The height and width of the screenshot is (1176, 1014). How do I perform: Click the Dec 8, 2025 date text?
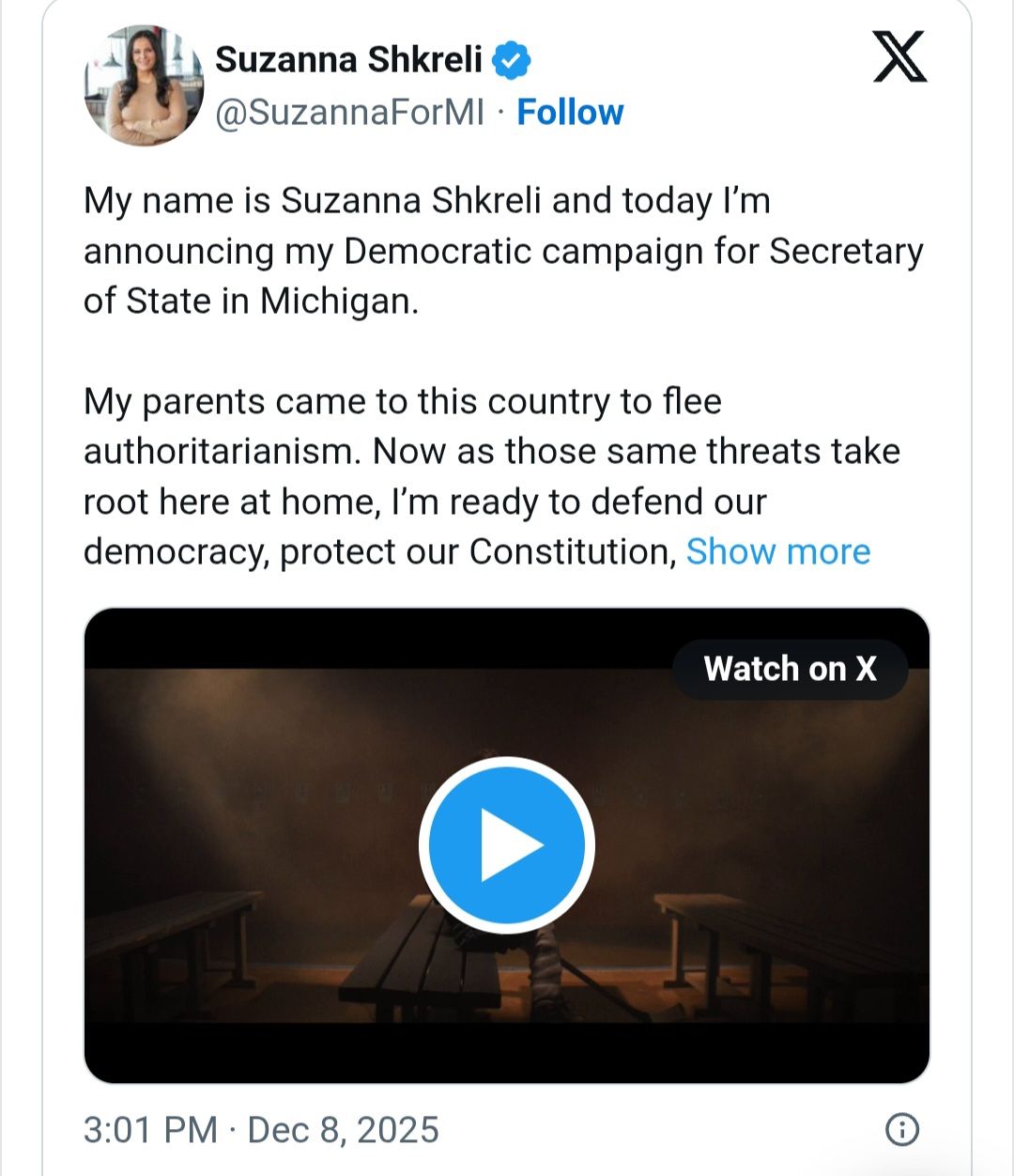pos(343,1129)
